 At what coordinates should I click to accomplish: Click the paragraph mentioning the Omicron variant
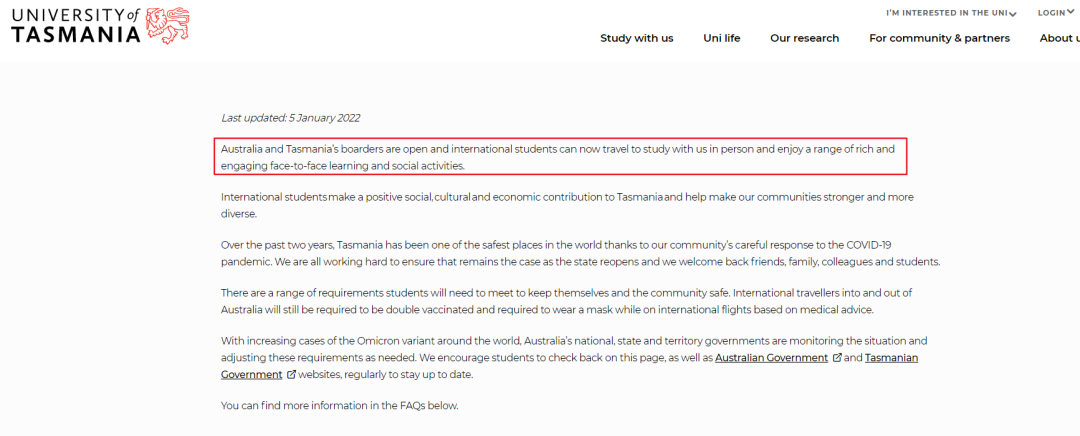574,357
